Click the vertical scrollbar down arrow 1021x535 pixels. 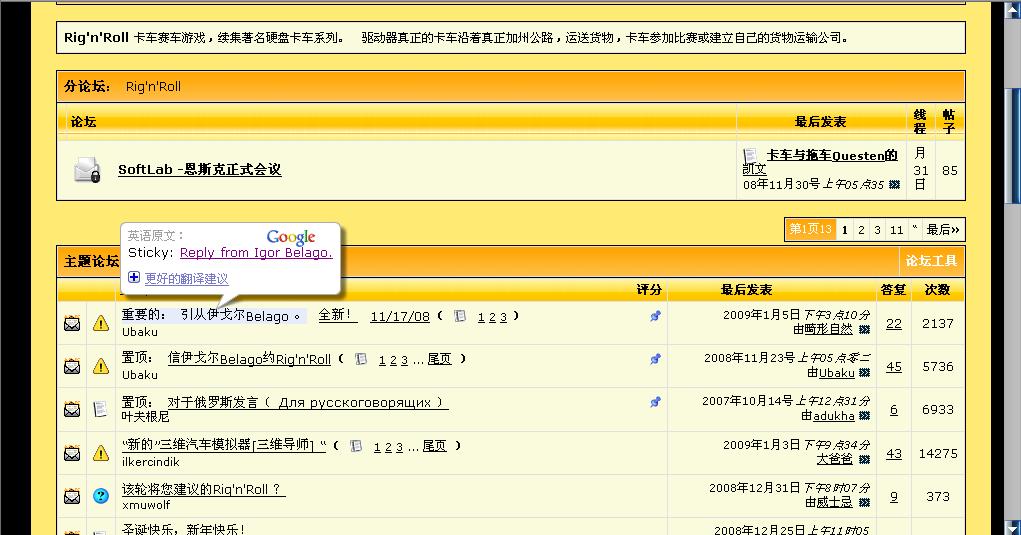coord(1011,526)
